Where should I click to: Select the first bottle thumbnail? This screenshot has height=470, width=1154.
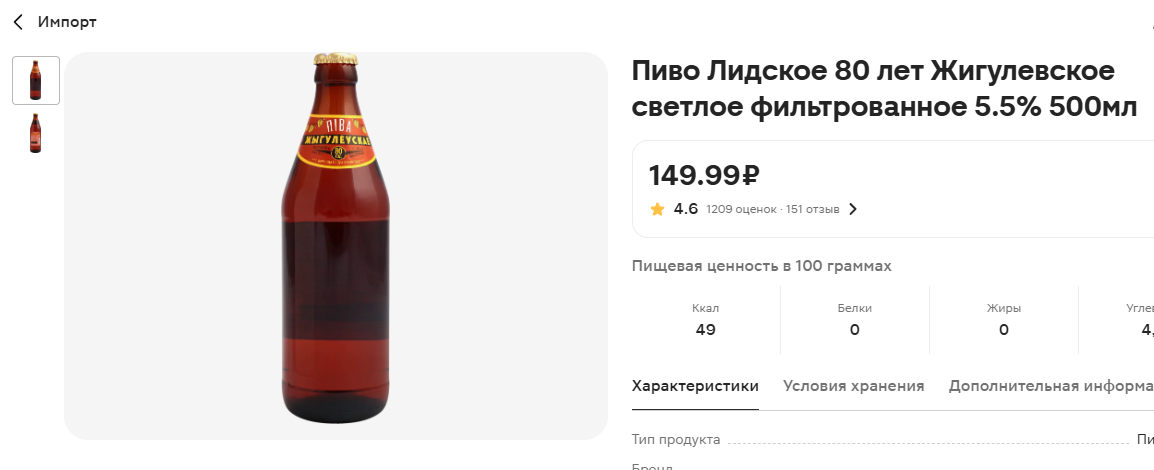pos(36,80)
